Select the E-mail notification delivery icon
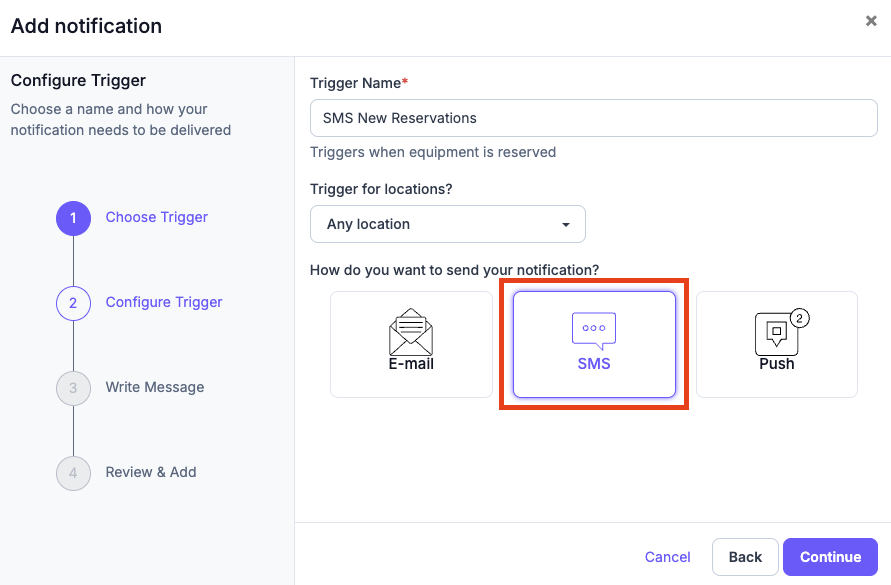 click(410, 344)
